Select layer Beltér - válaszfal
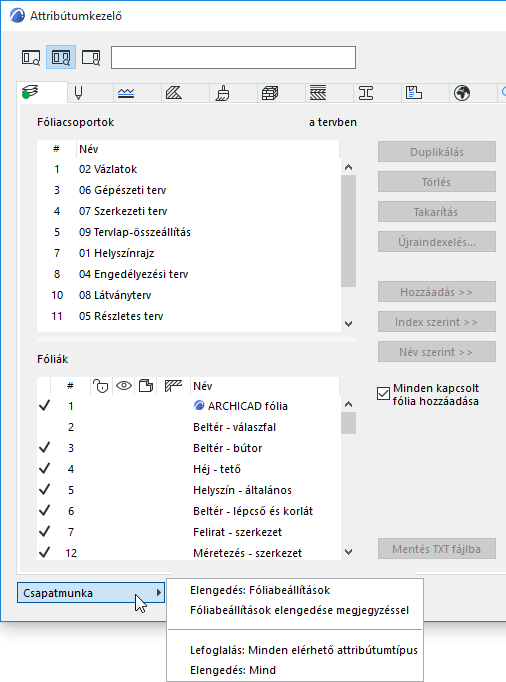506x682 pixels. click(188, 427)
